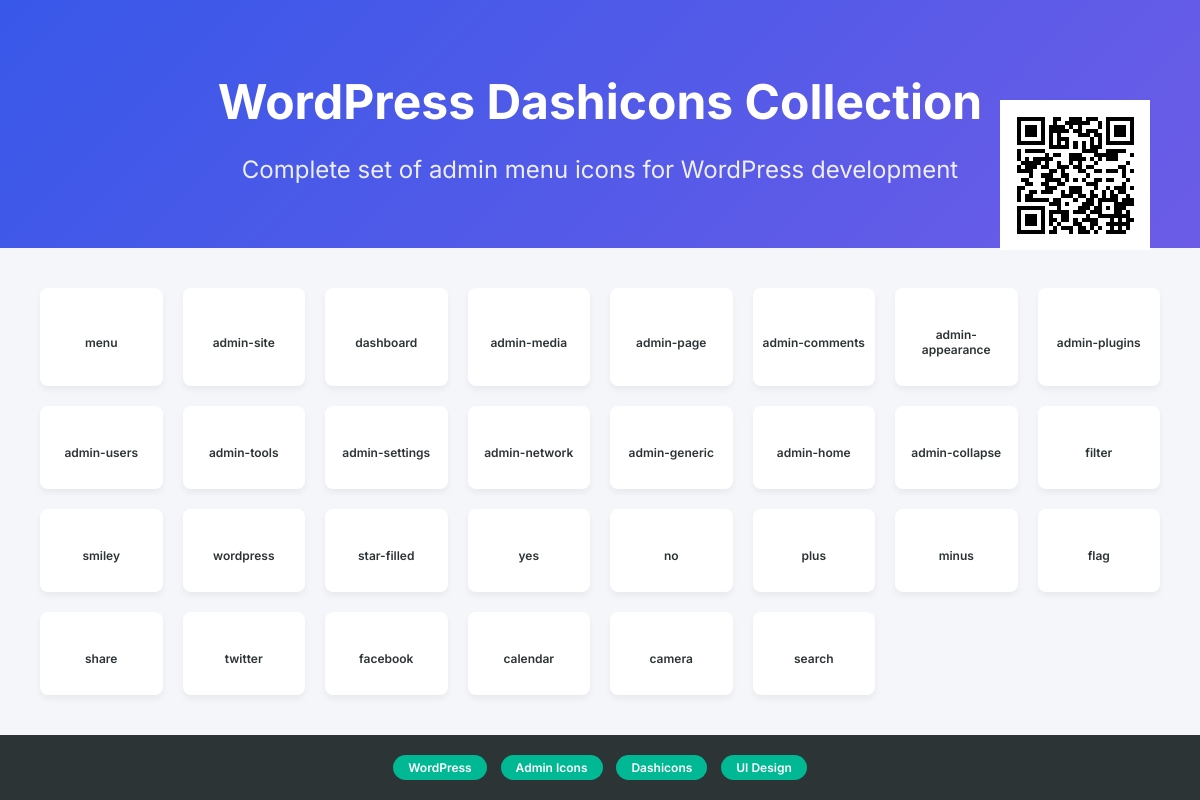Click the 'Complete set of admin menu icons' subtitle
The height and width of the screenshot is (800, 1200).
600,170
